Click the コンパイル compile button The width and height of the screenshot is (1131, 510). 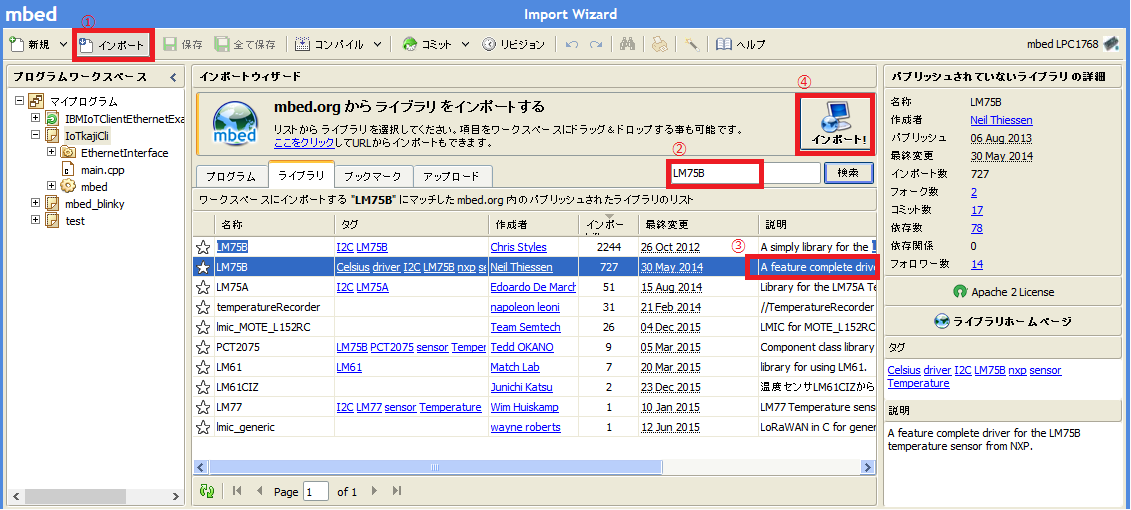(330, 45)
